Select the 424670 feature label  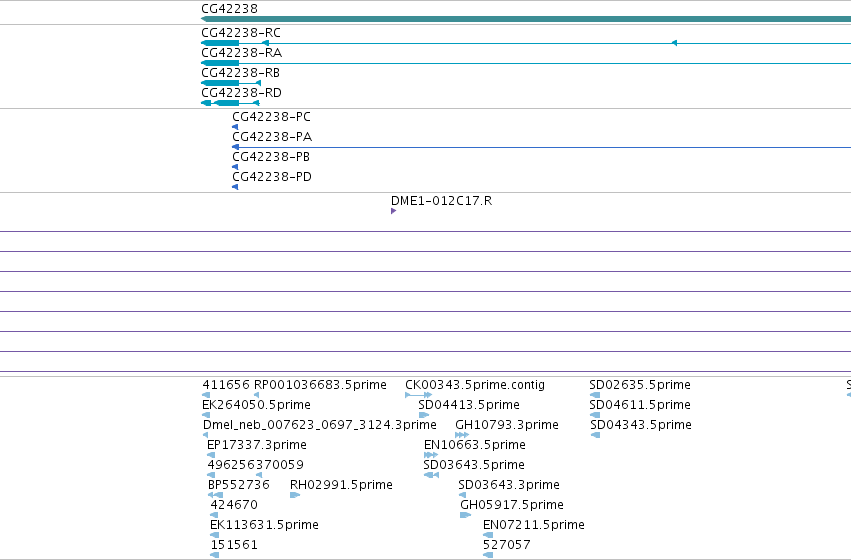tap(234, 505)
